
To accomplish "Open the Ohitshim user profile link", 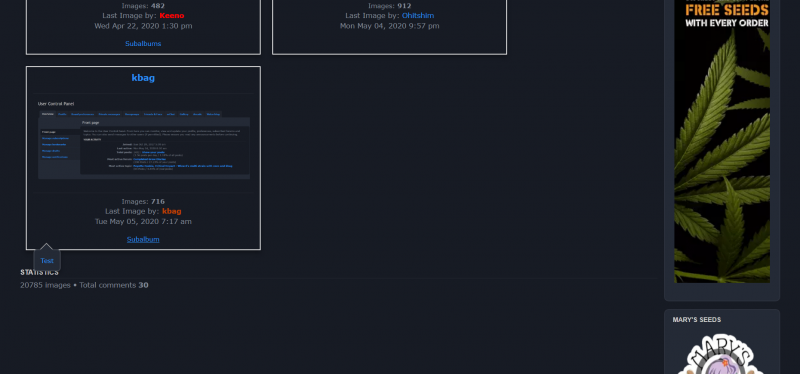I will pos(418,16).
